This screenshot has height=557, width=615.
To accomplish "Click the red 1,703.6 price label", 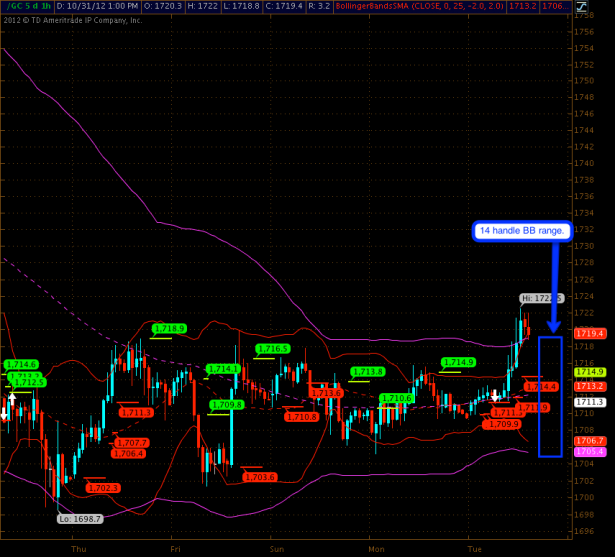I will [258, 477].
